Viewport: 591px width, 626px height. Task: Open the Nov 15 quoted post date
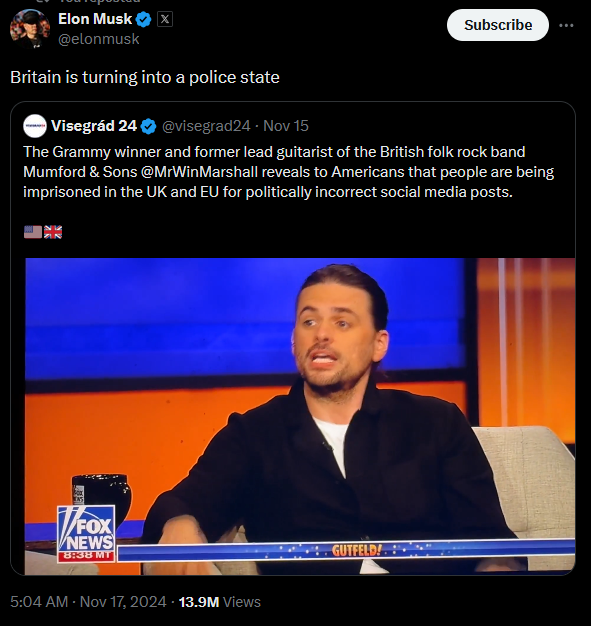pyautogui.click(x=286, y=126)
